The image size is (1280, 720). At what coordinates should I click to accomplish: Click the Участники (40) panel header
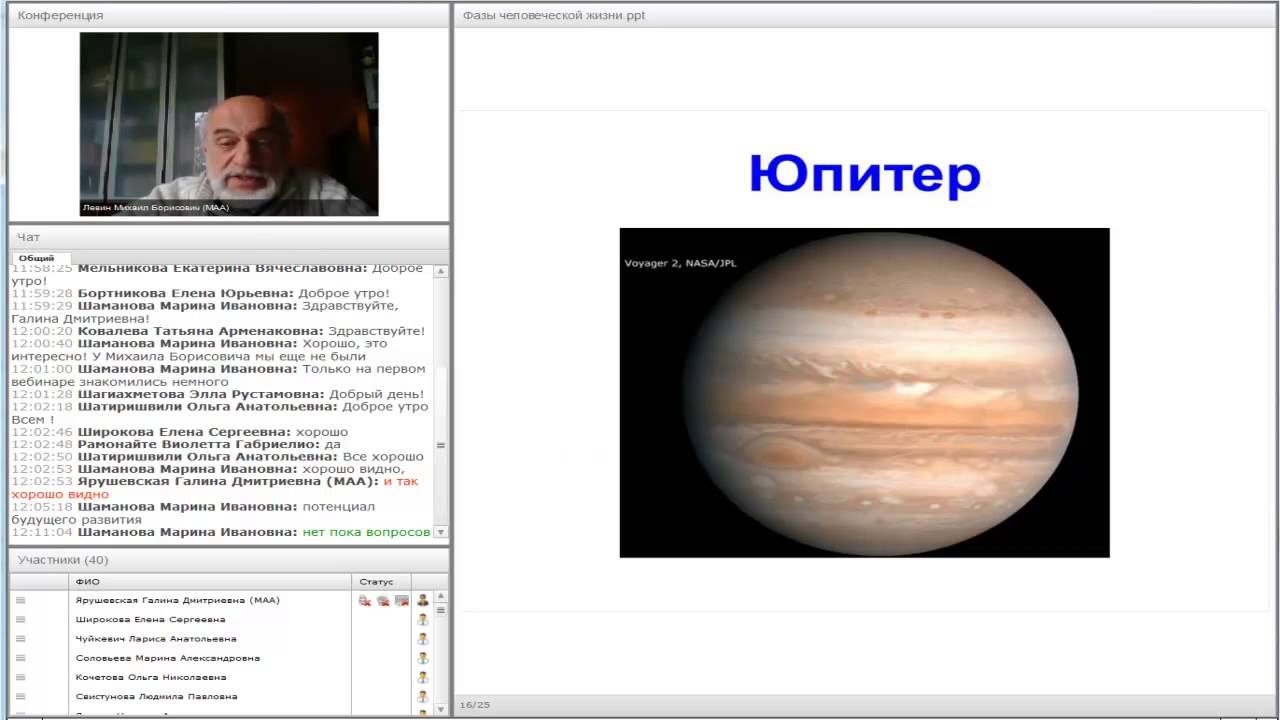[x=228, y=560]
